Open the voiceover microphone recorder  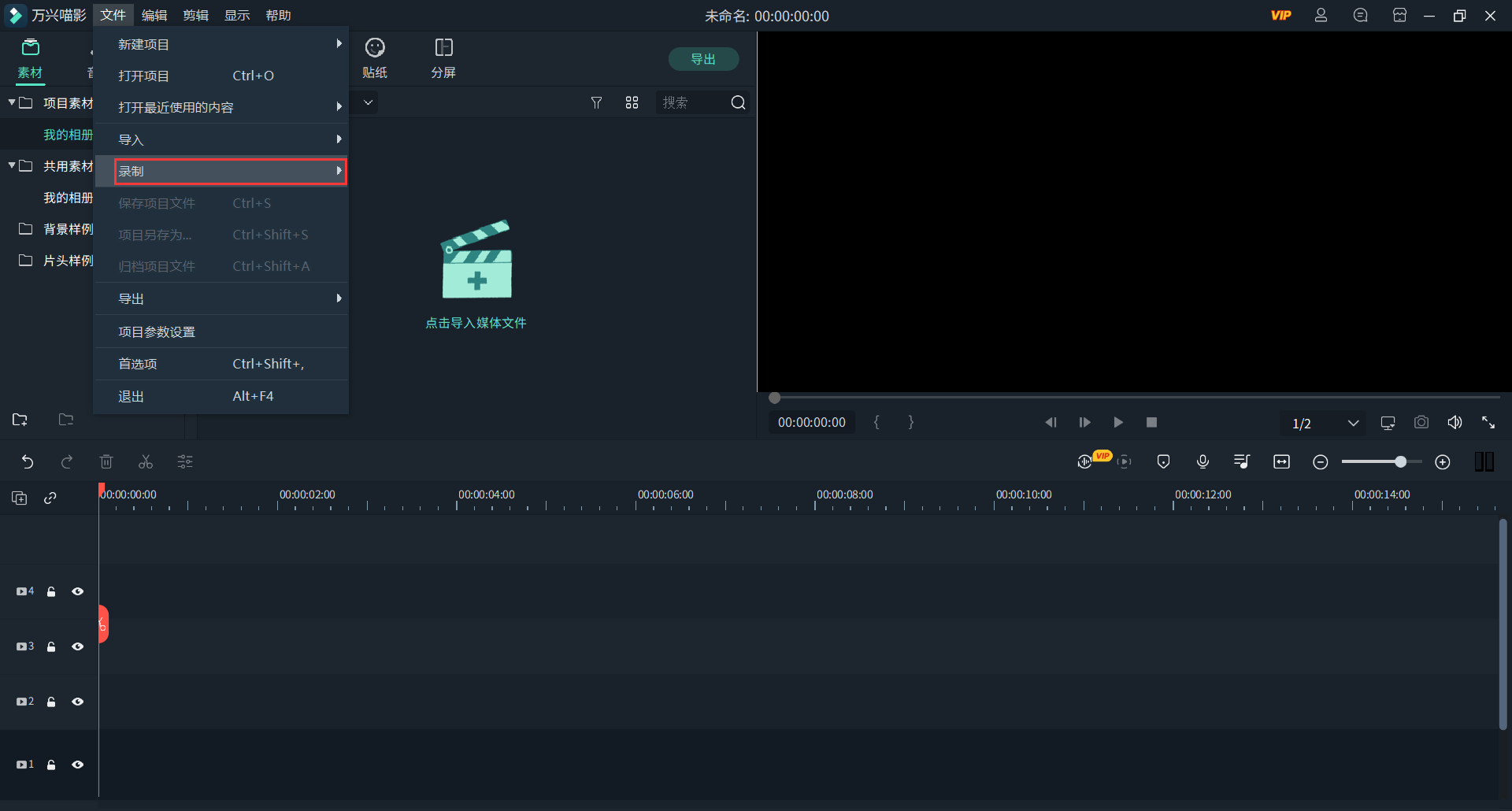(1203, 462)
